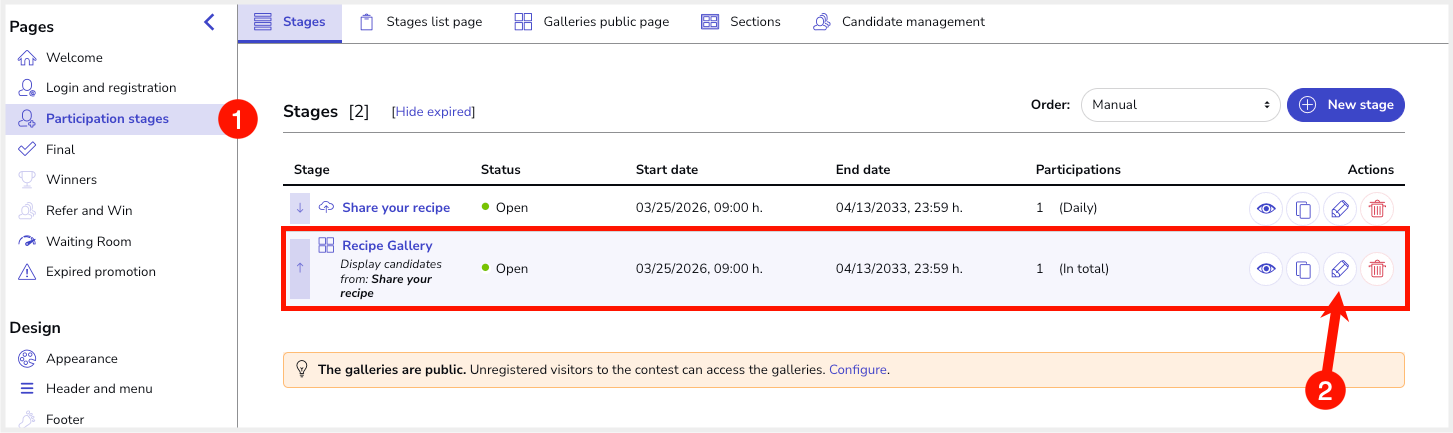The height and width of the screenshot is (433, 1453).
Task: Switch to the Sections tab
Action: [741, 22]
